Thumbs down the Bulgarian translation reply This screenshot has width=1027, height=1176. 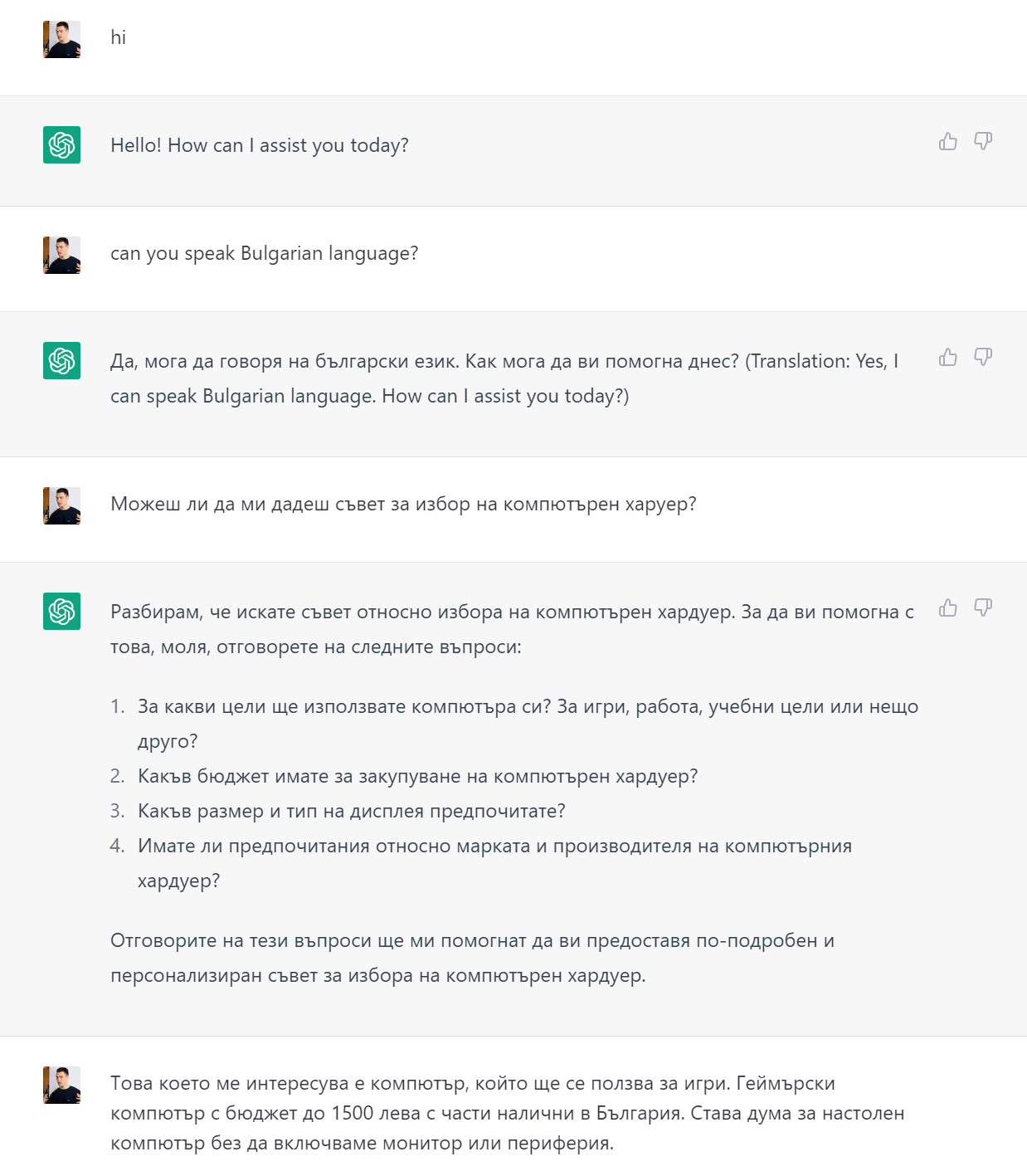[x=983, y=357]
